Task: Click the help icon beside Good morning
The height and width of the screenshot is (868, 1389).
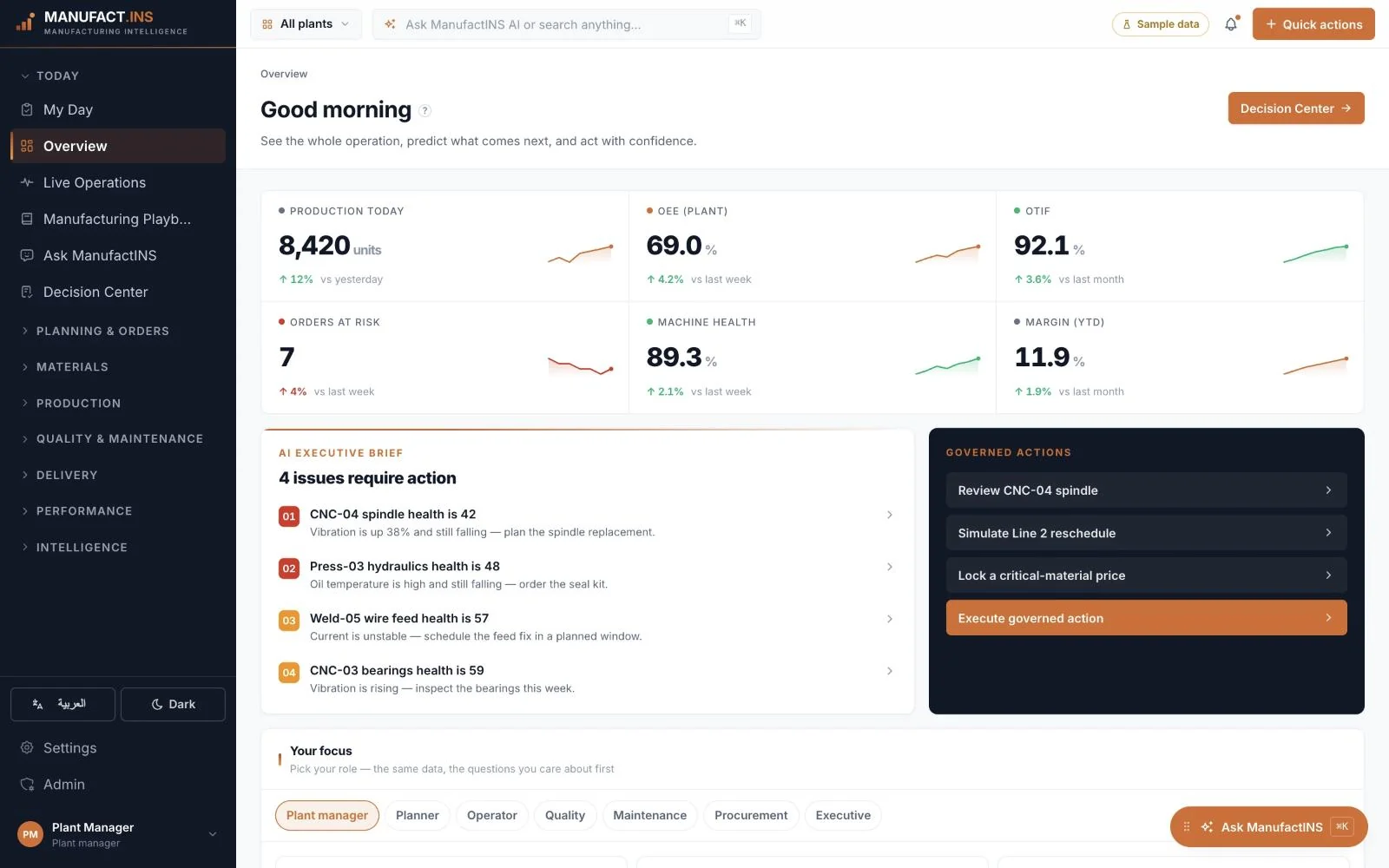Action: point(425,110)
